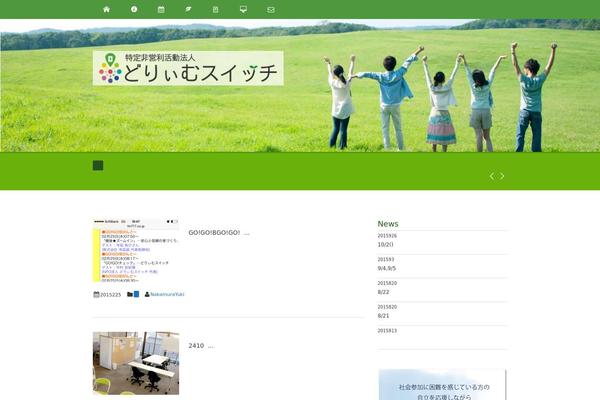Click the sidebar banner with 社会参加に困難 text
The width and height of the screenshot is (600, 400).
pos(442,385)
